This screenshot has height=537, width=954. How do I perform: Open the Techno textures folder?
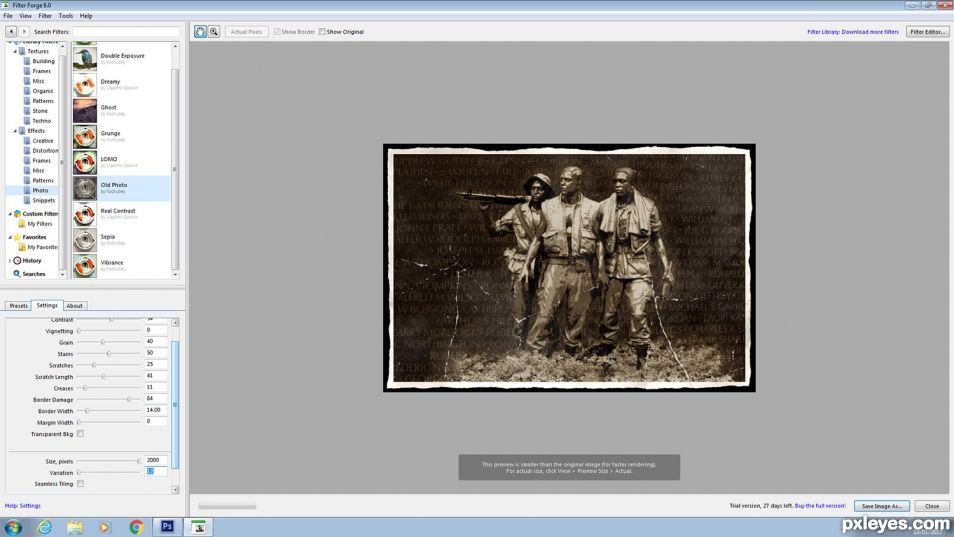point(41,121)
